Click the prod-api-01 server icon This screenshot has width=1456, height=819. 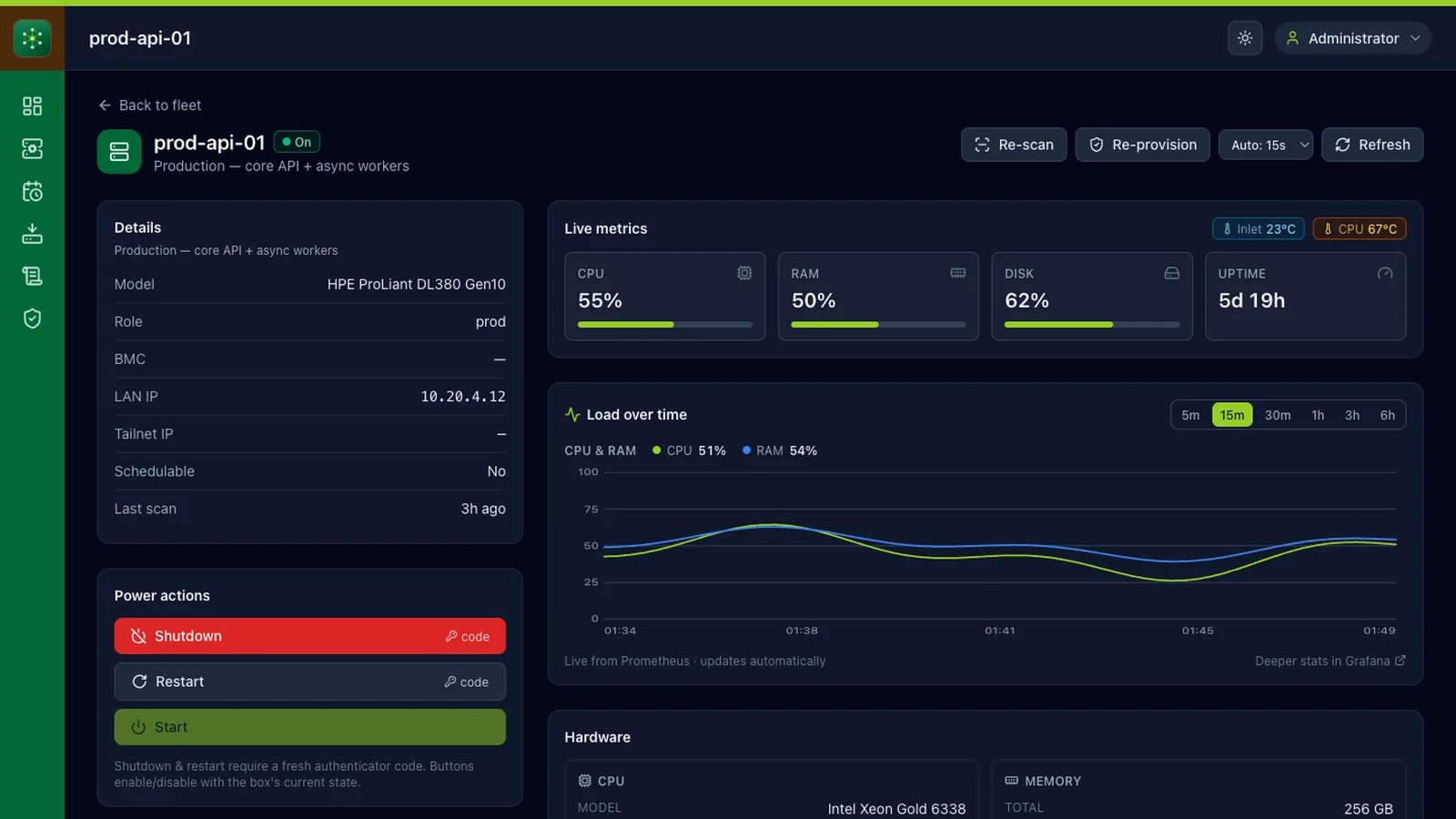click(119, 152)
